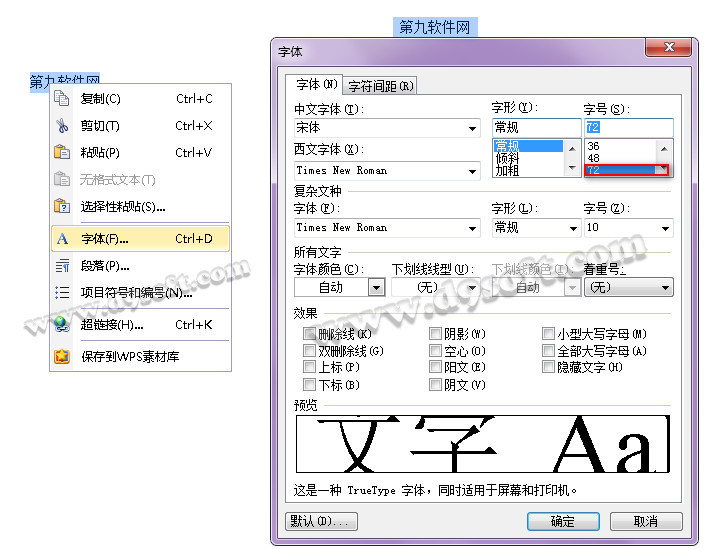707x549 pixels.
Task: Toggle the 小型大写字母(M) checkbox
Action: pos(548,334)
